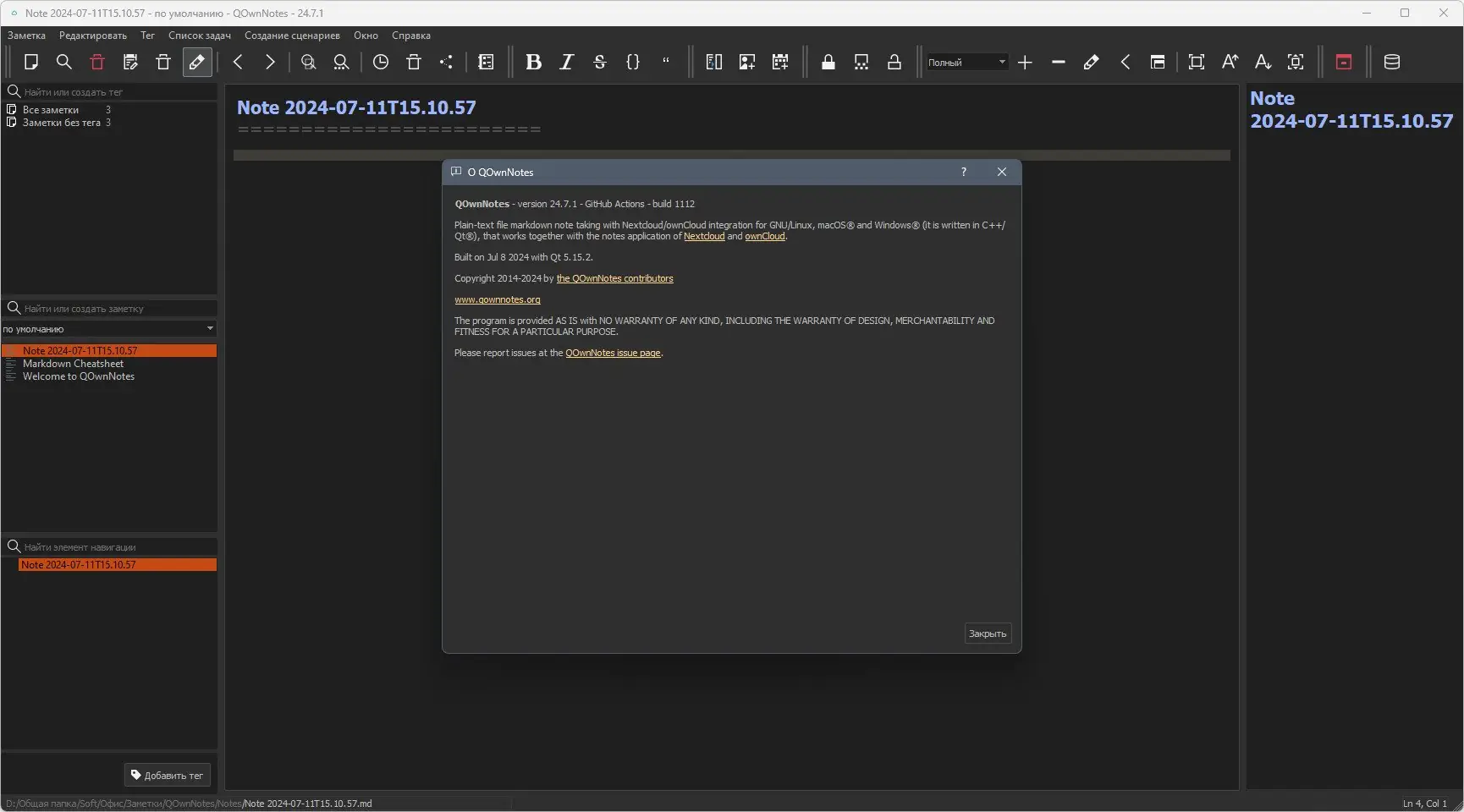Apply italic formatting from toolbar
1464x812 pixels.
click(x=566, y=62)
